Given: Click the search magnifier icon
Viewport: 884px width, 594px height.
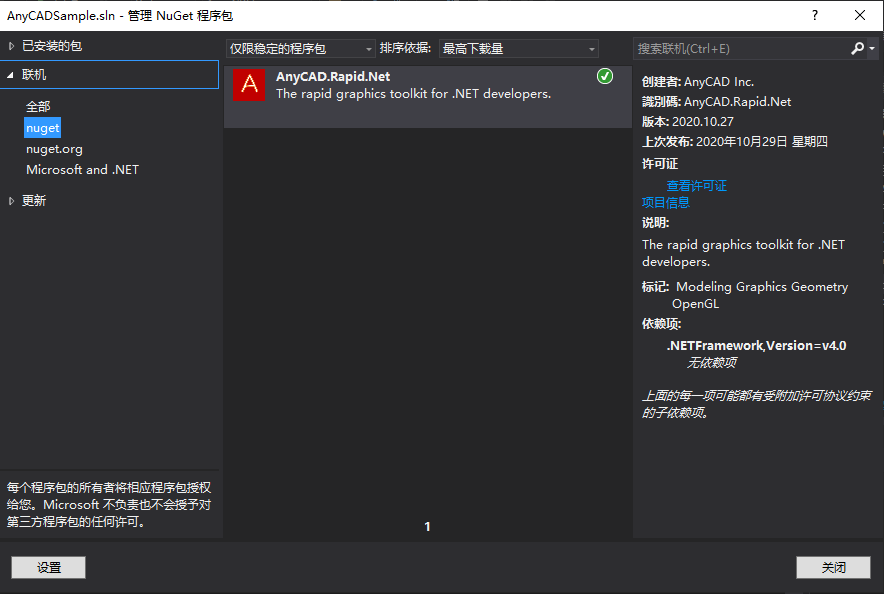Looking at the screenshot, I should click(x=858, y=48).
